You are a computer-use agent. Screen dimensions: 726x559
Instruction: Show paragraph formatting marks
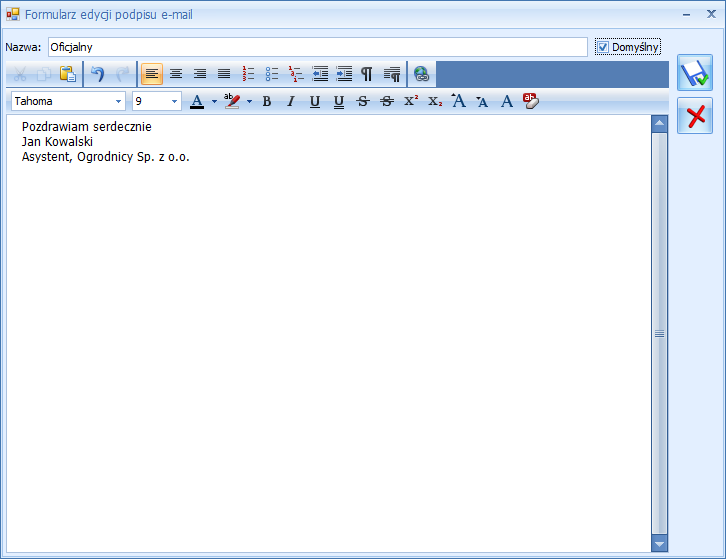(x=367, y=74)
